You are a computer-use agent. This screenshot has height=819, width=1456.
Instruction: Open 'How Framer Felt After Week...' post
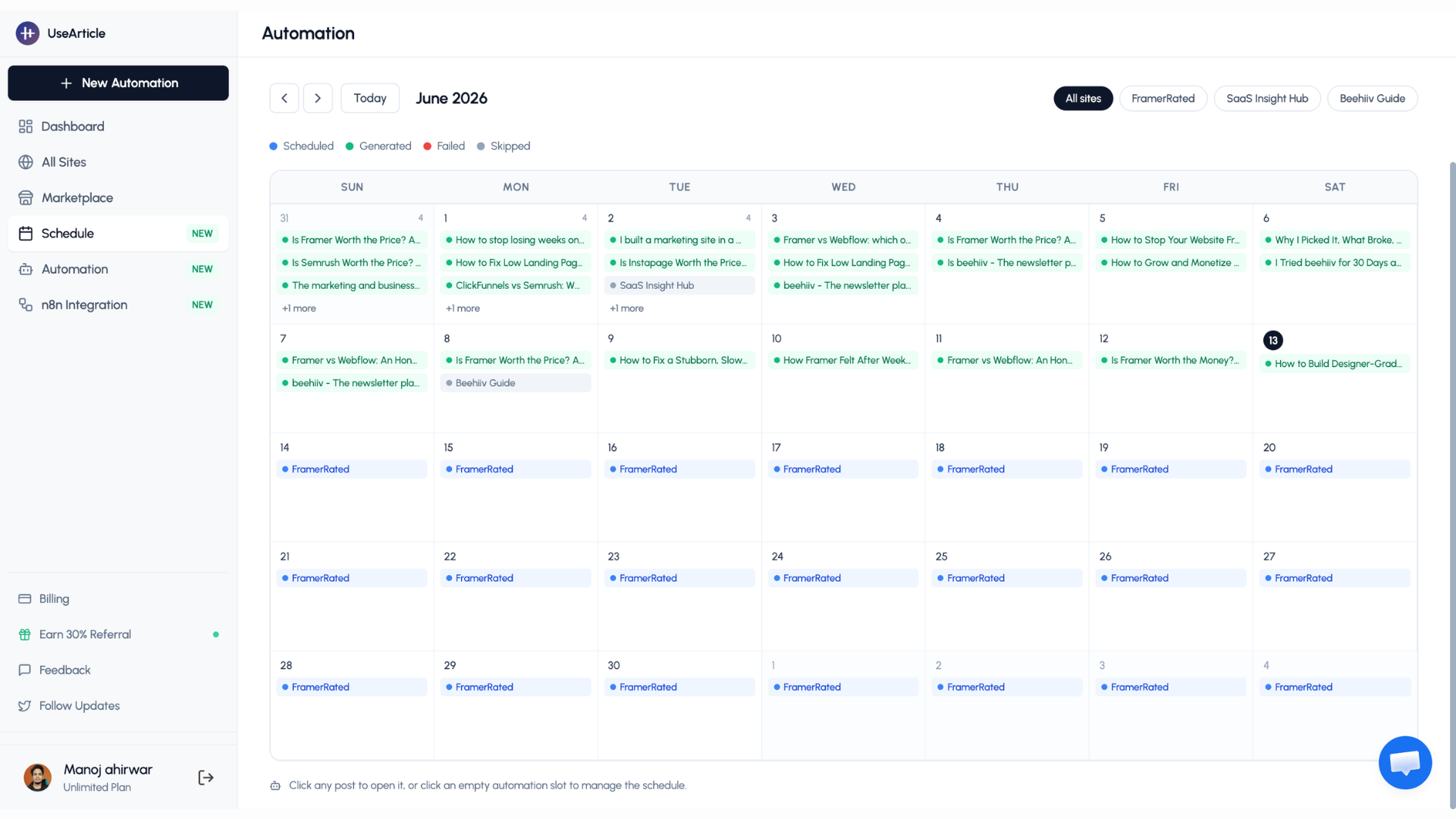pyautogui.click(x=843, y=361)
